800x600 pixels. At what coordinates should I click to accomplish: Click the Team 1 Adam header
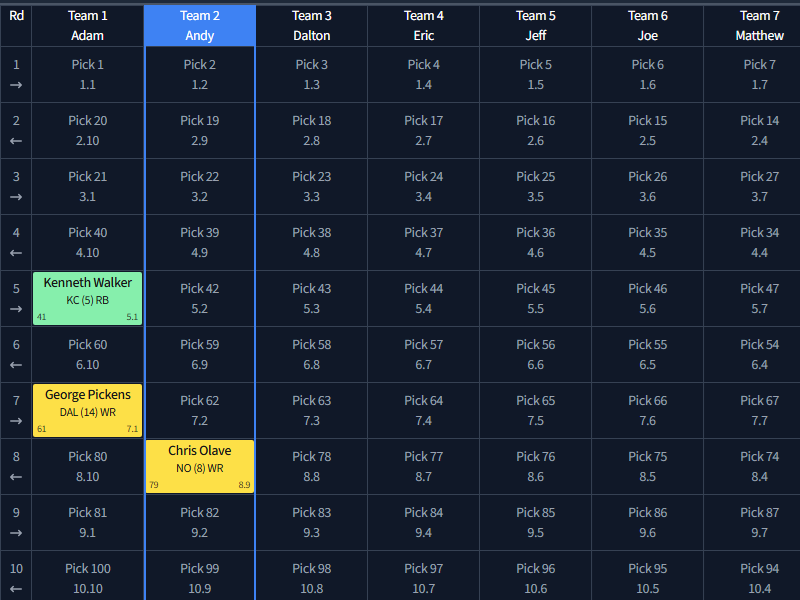tap(88, 26)
